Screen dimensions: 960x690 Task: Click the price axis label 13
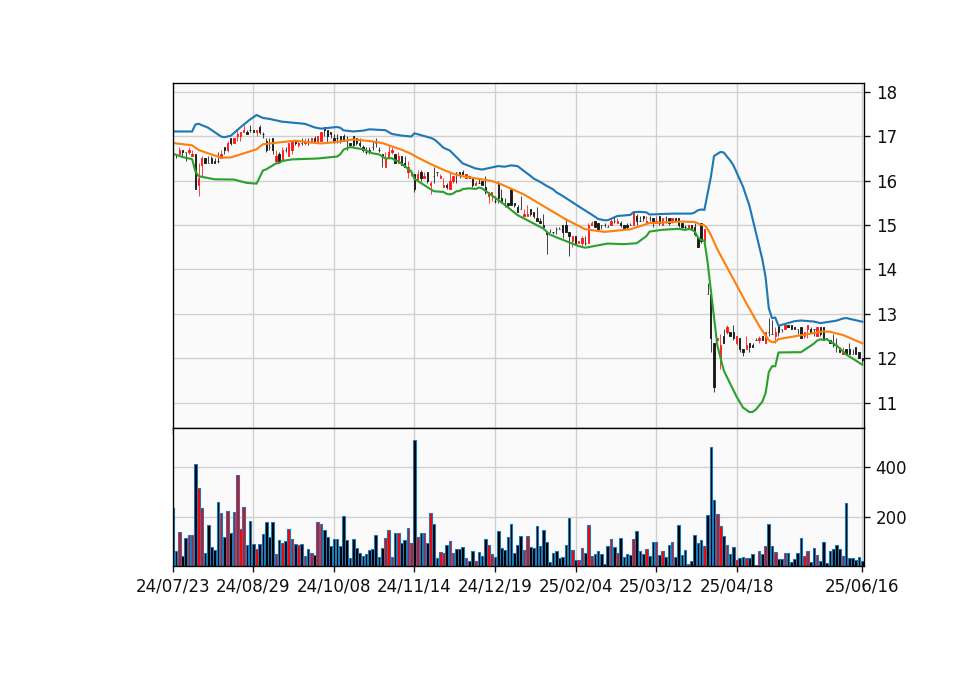click(887, 315)
